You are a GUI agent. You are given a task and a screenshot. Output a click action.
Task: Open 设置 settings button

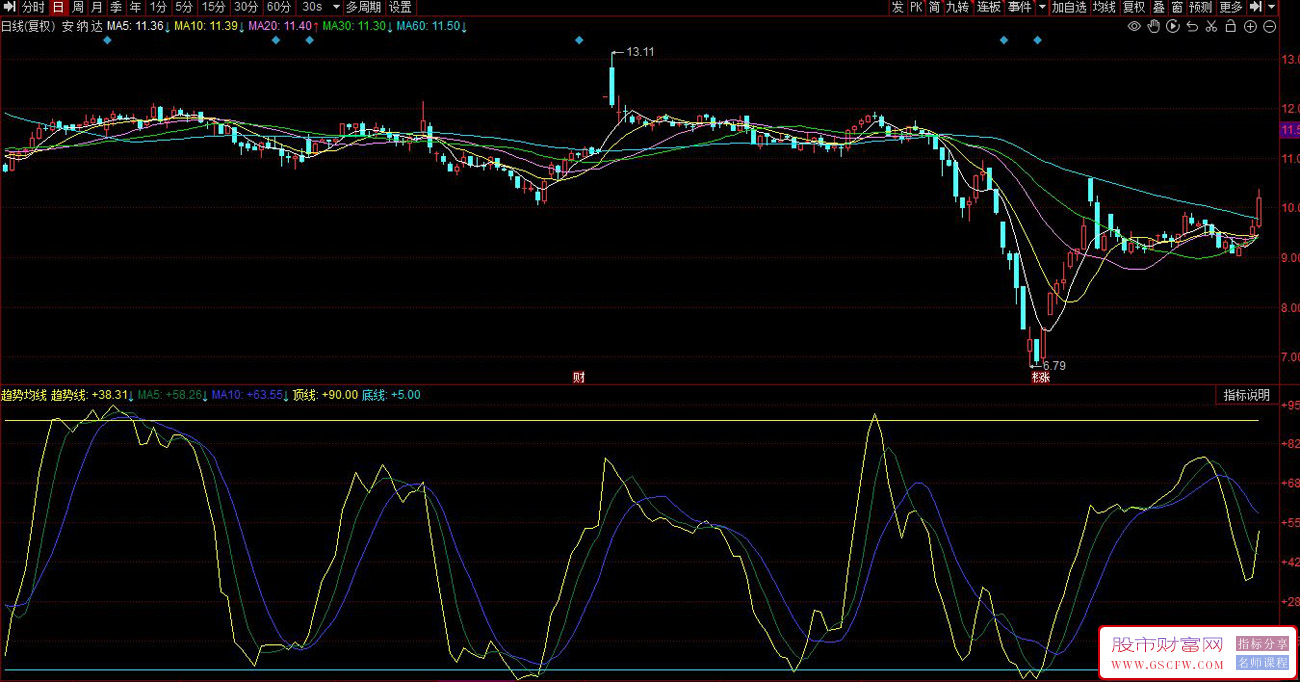point(400,7)
